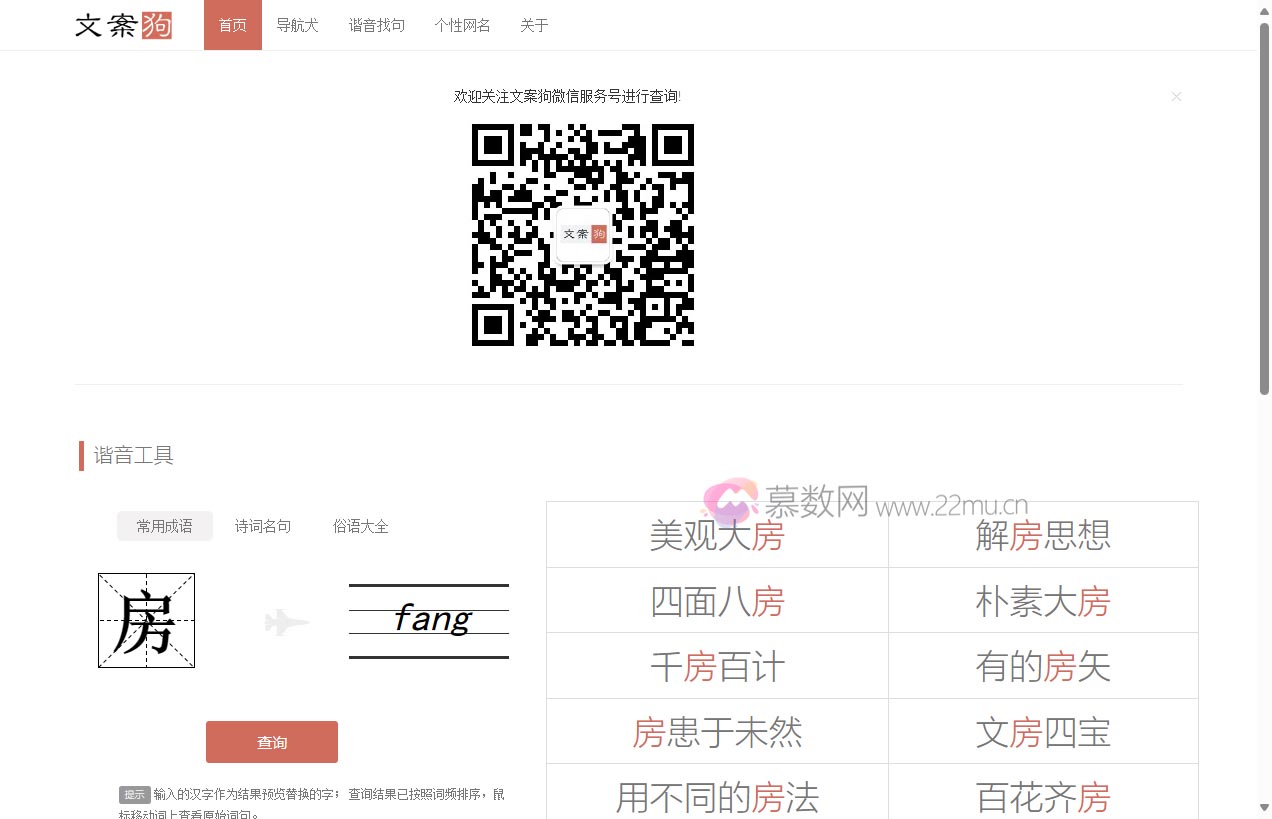Click the 文案狗 logo
1272x819 pixels.
click(x=123, y=25)
